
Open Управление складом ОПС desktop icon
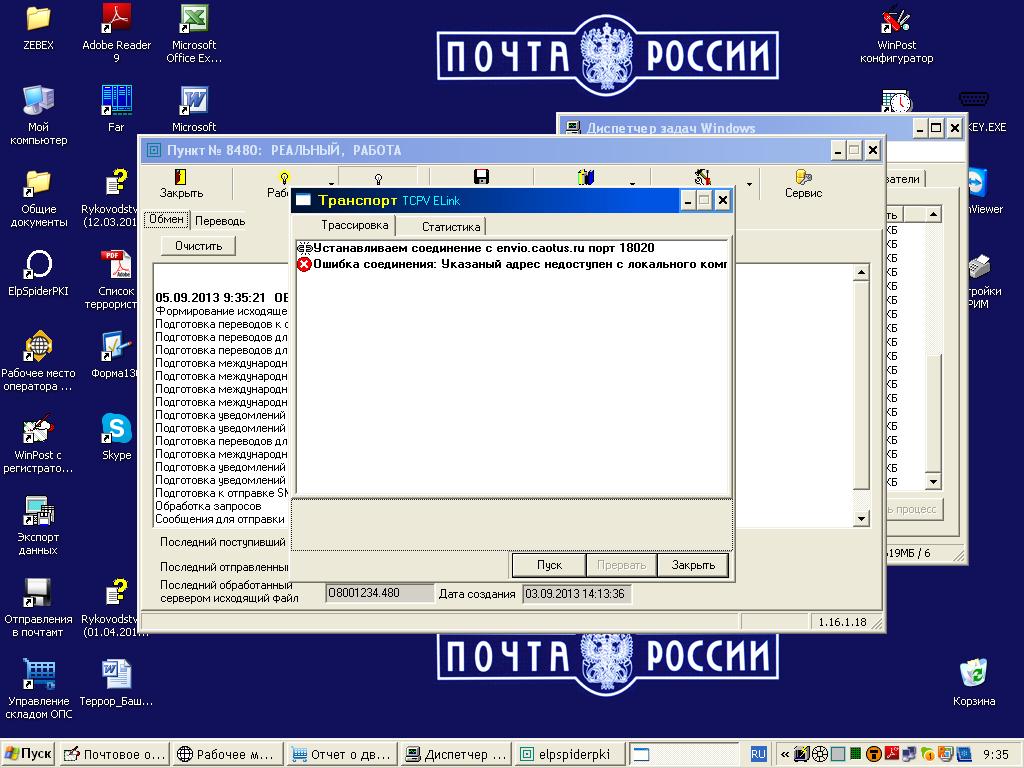click(x=38, y=675)
